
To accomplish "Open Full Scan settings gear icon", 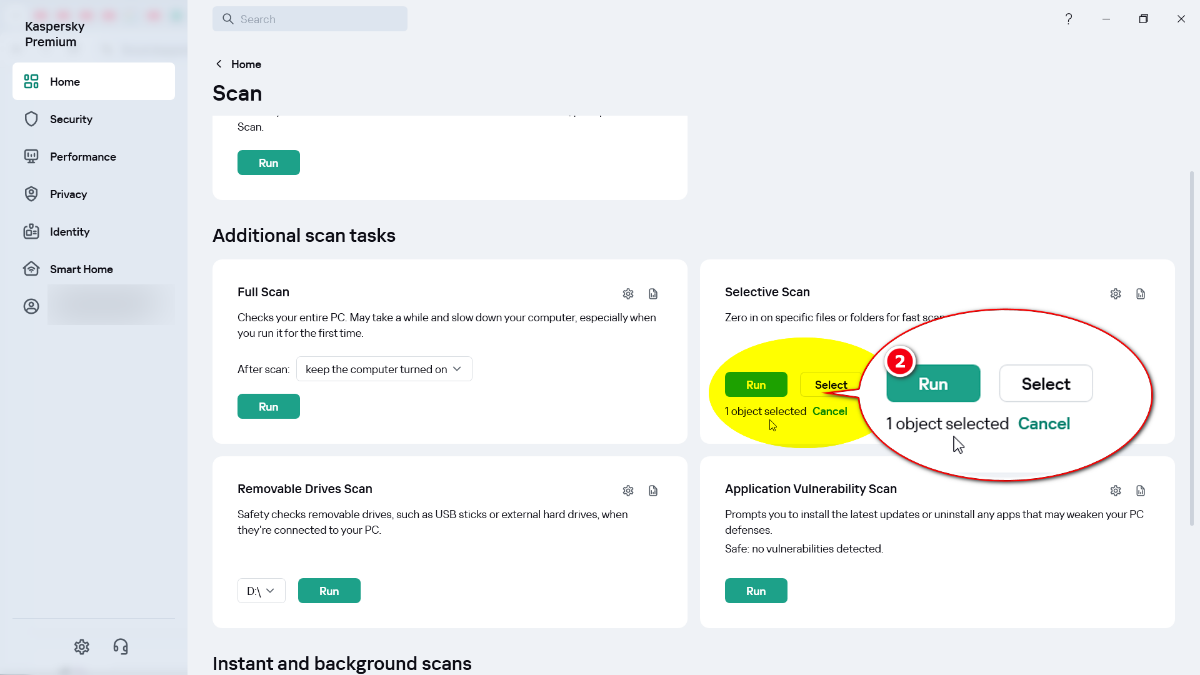I will [x=628, y=294].
